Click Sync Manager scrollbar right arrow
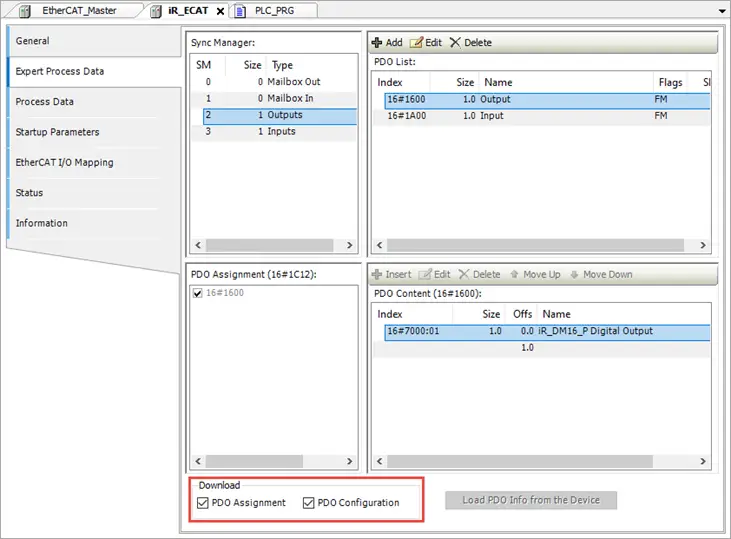This screenshot has height=539, width=731. point(350,245)
